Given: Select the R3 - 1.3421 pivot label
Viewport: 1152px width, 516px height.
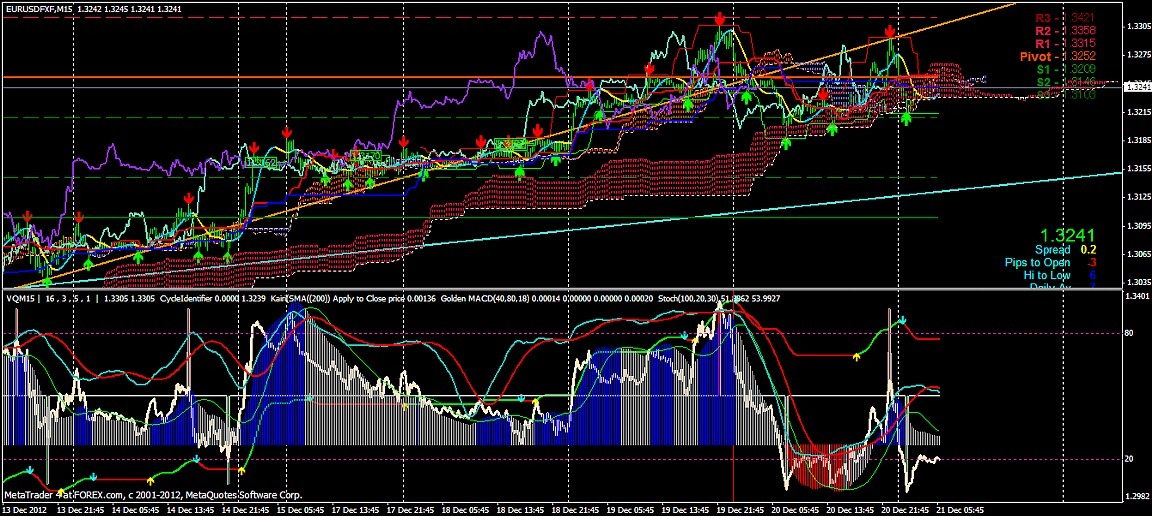Looking at the screenshot, I should pos(1066,18).
